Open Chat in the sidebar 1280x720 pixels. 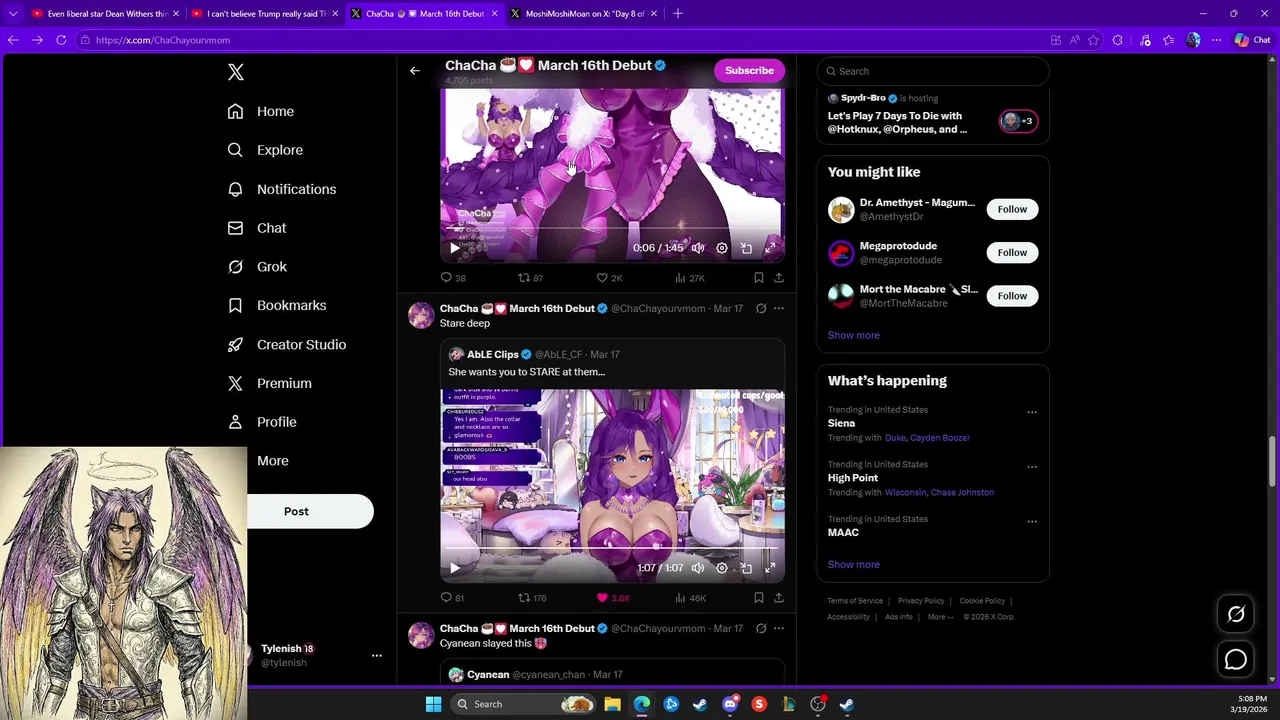coord(257,228)
